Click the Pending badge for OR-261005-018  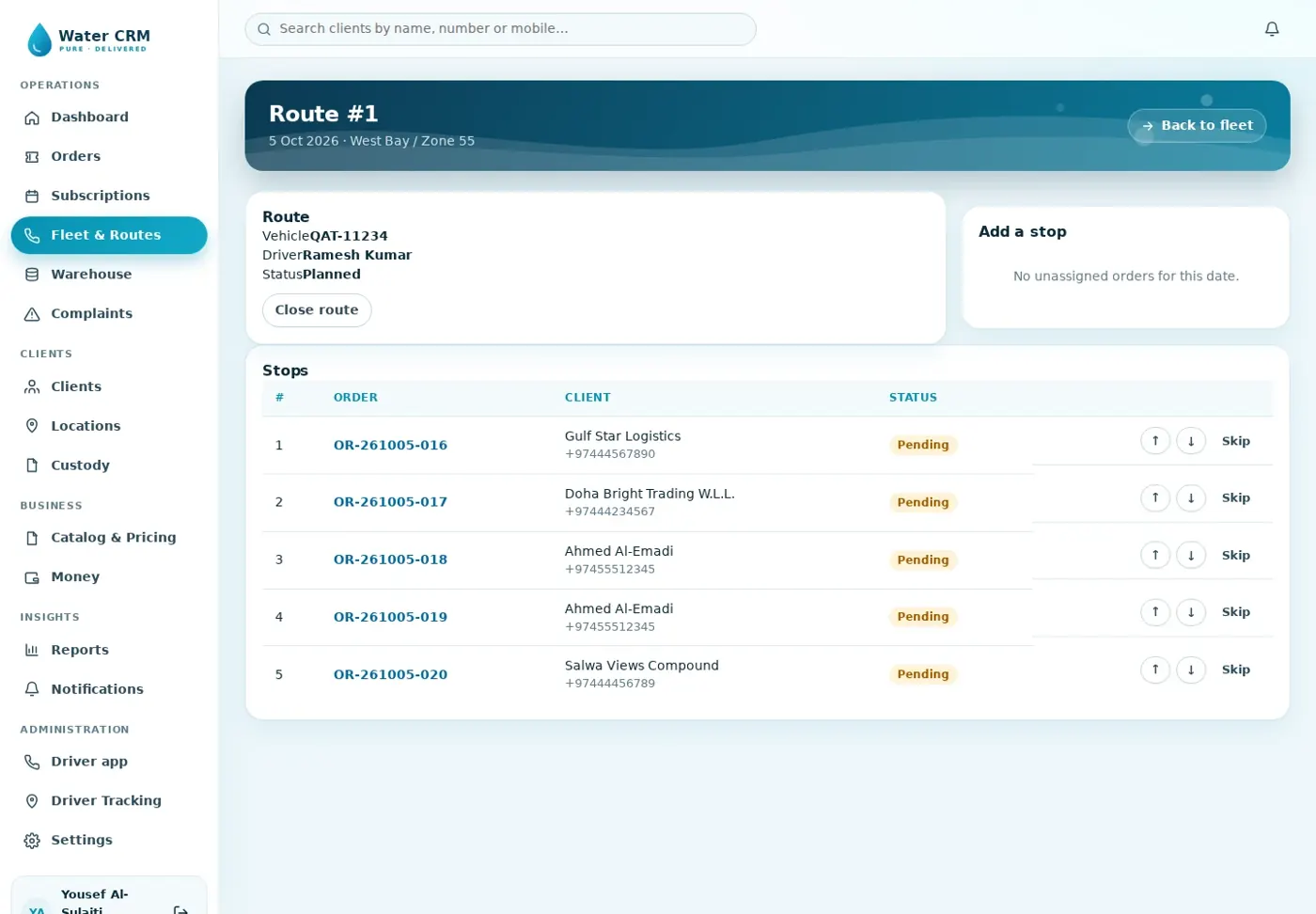(923, 559)
